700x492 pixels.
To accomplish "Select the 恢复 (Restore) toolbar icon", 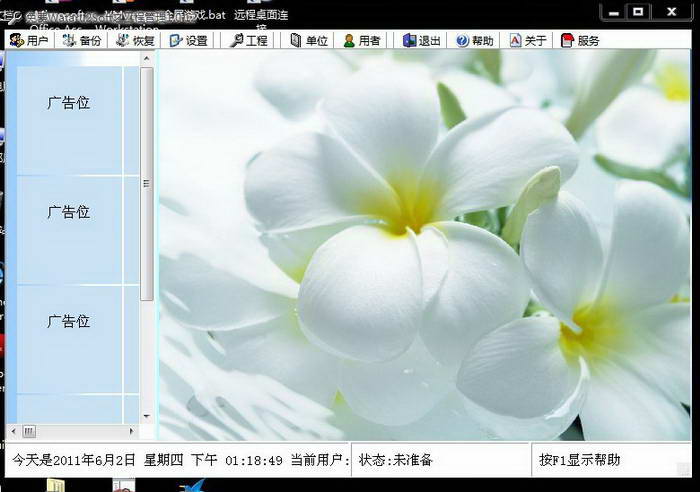I will tap(135, 41).
